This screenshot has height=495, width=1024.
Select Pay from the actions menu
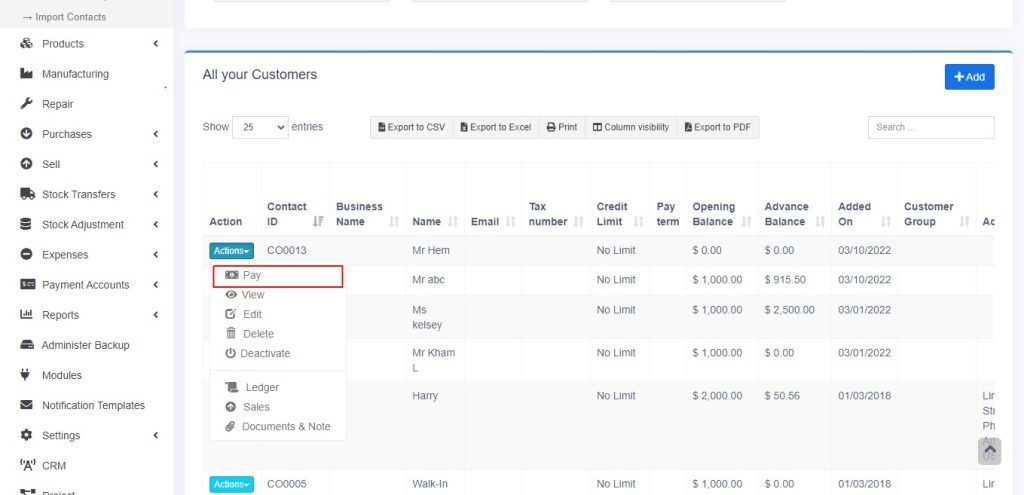251,275
